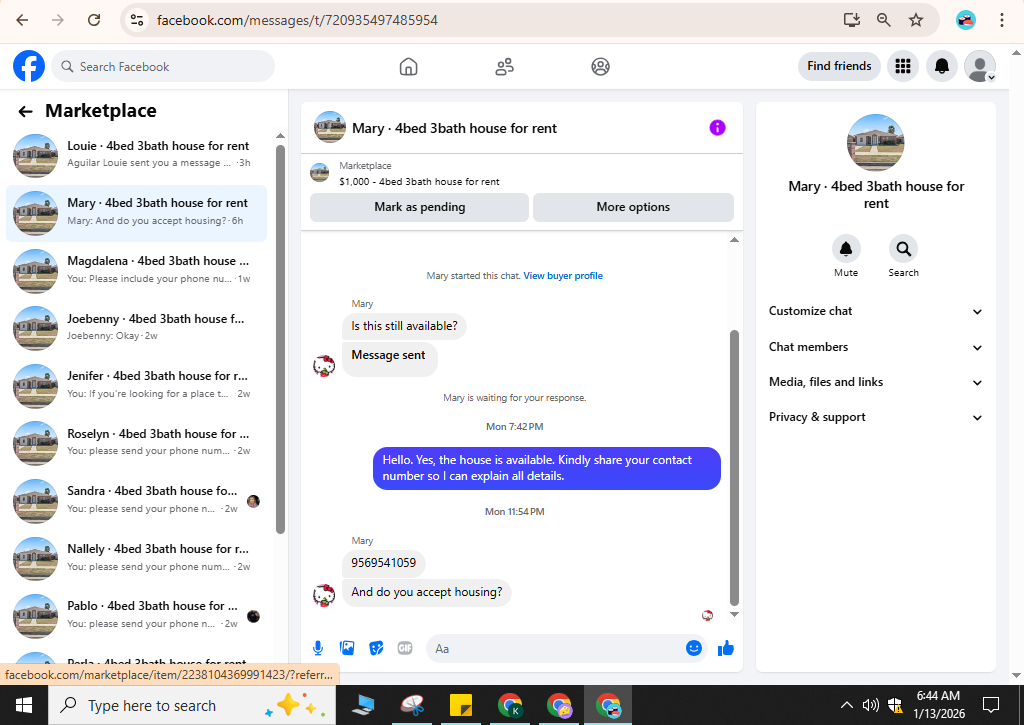Expand the Customize chat section
The height and width of the screenshot is (725, 1024).
pos(875,312)
